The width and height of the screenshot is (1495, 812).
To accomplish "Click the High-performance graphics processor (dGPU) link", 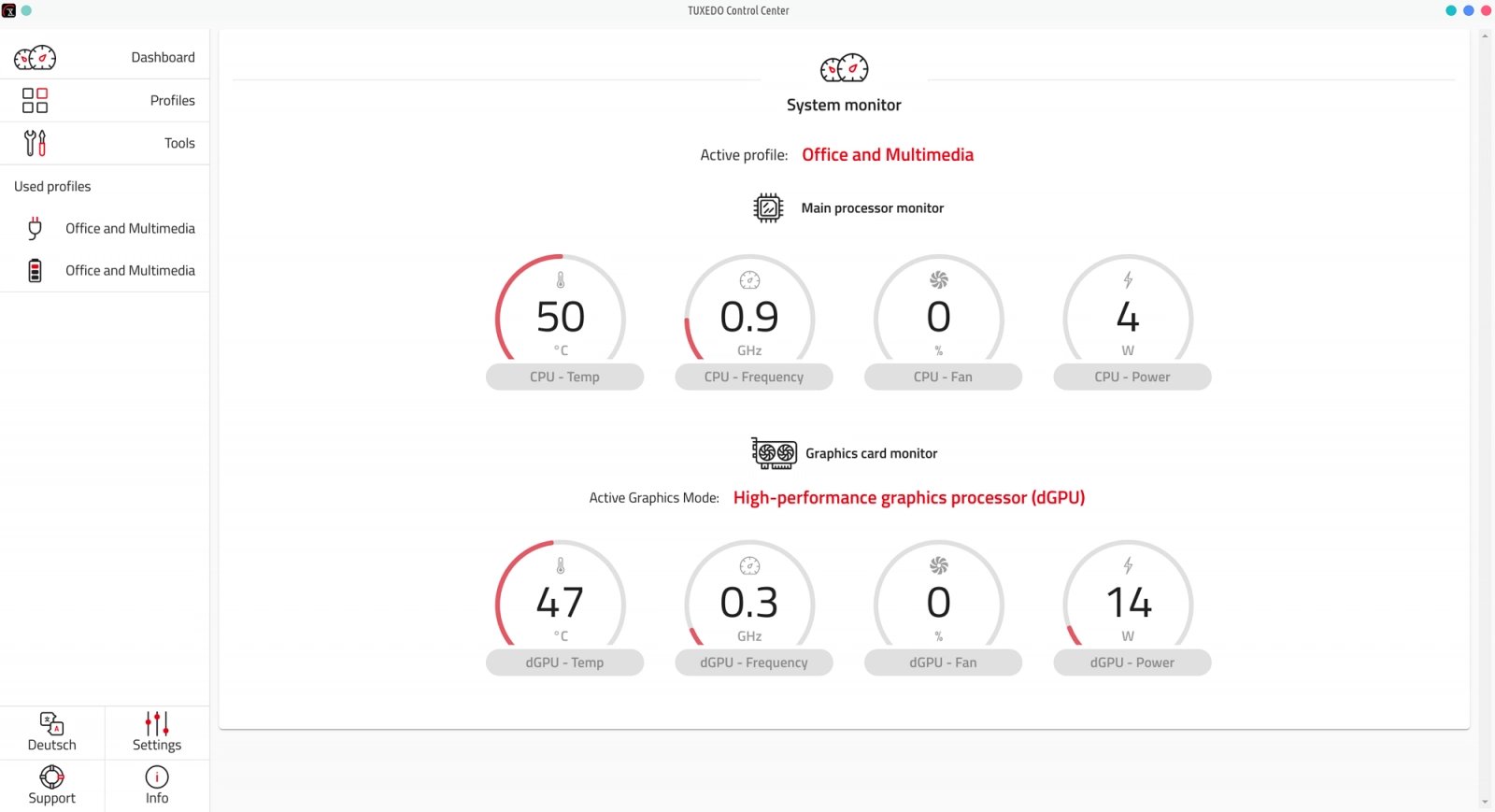I will [x=909, y=498].
